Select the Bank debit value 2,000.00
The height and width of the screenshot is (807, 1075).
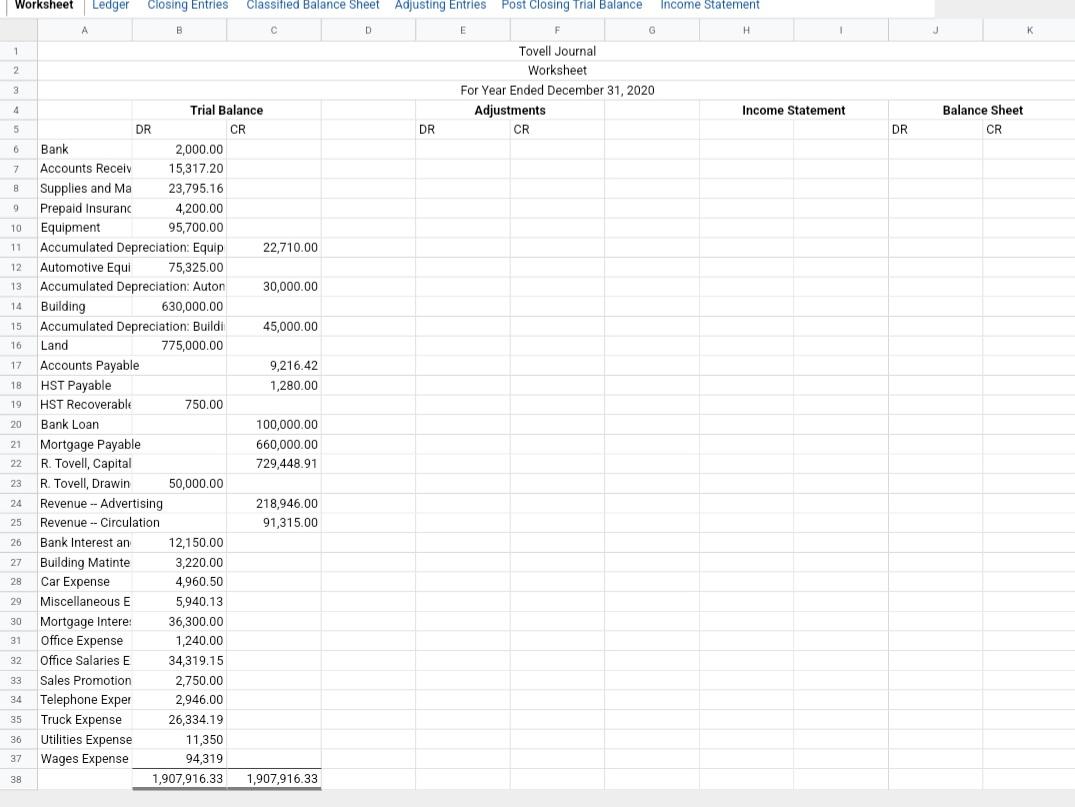point(180,149)
